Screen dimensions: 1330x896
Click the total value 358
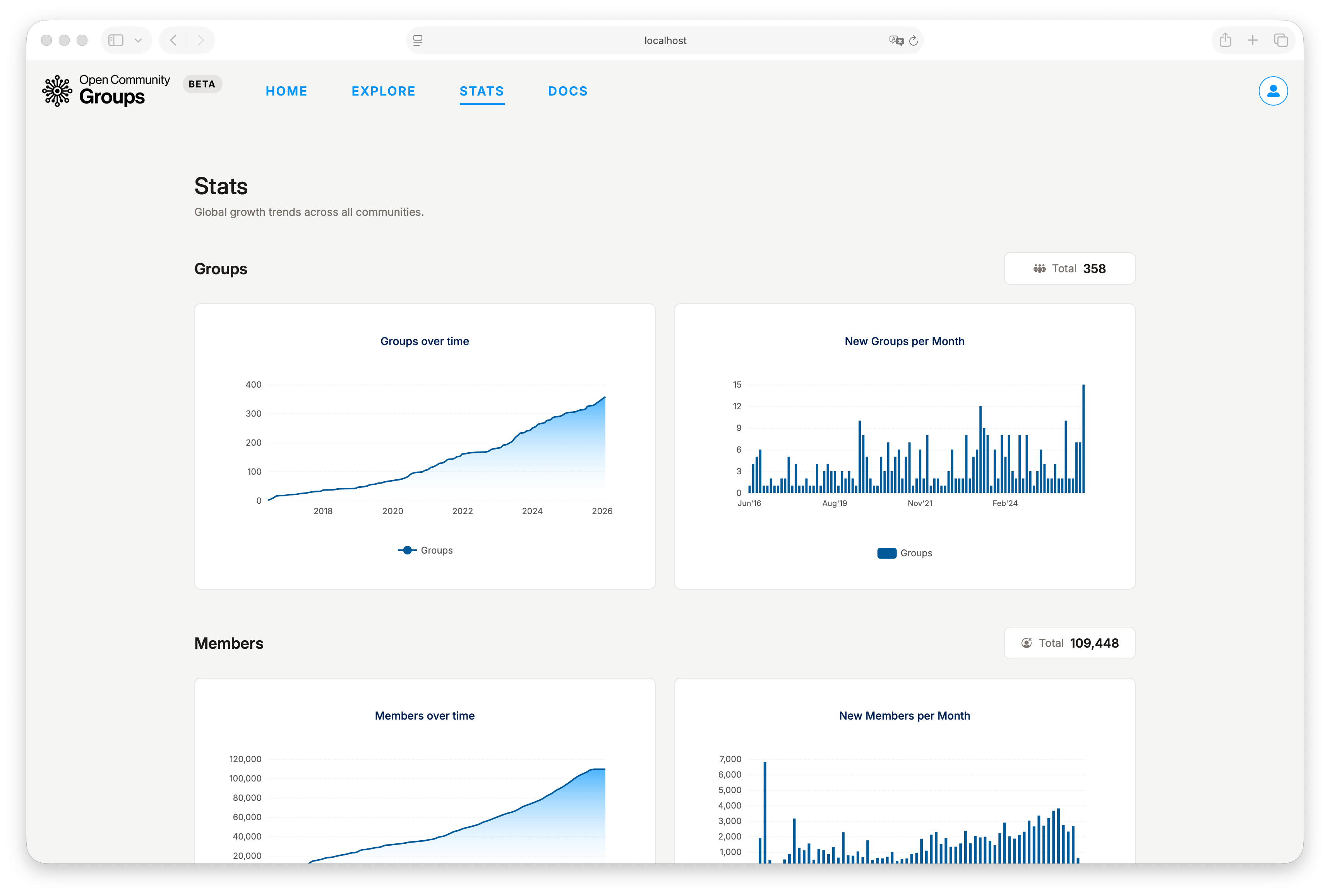[1094, 268]
